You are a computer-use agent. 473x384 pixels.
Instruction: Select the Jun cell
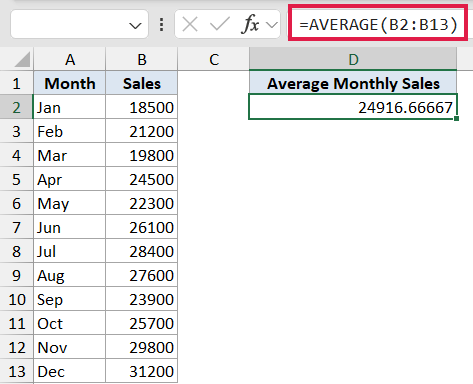[70, 227]
